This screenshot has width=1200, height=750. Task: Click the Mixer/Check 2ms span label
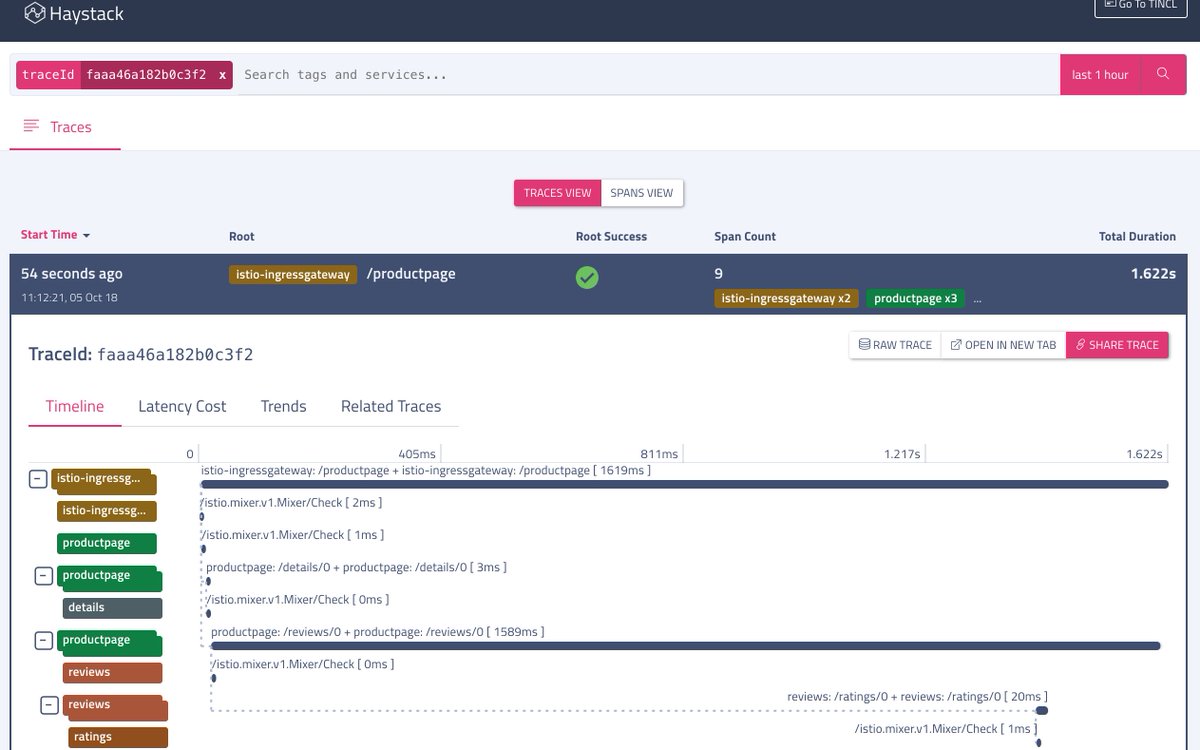[x=291, y=503]
